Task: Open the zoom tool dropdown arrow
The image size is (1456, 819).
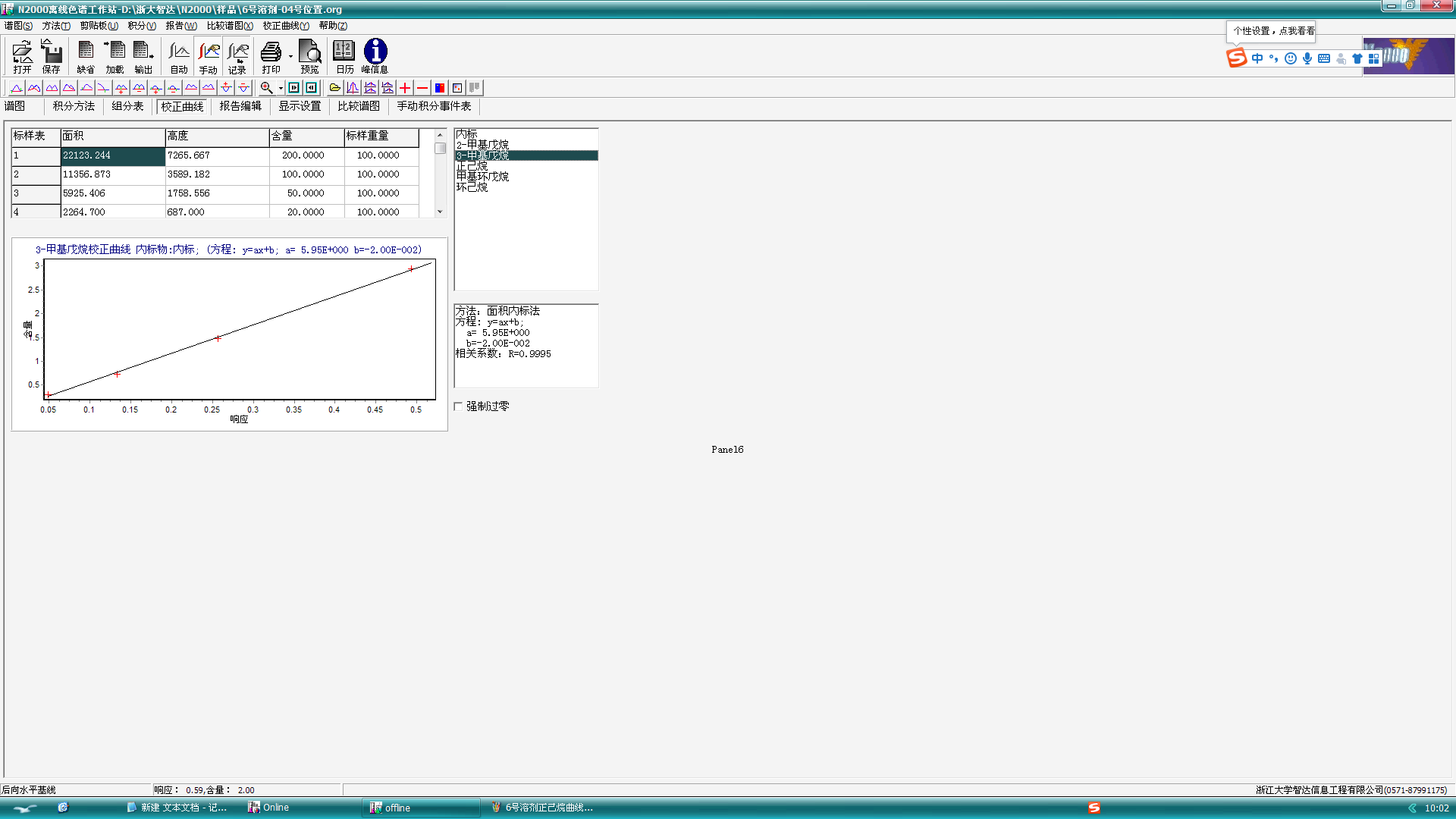Action: [281, 88]
